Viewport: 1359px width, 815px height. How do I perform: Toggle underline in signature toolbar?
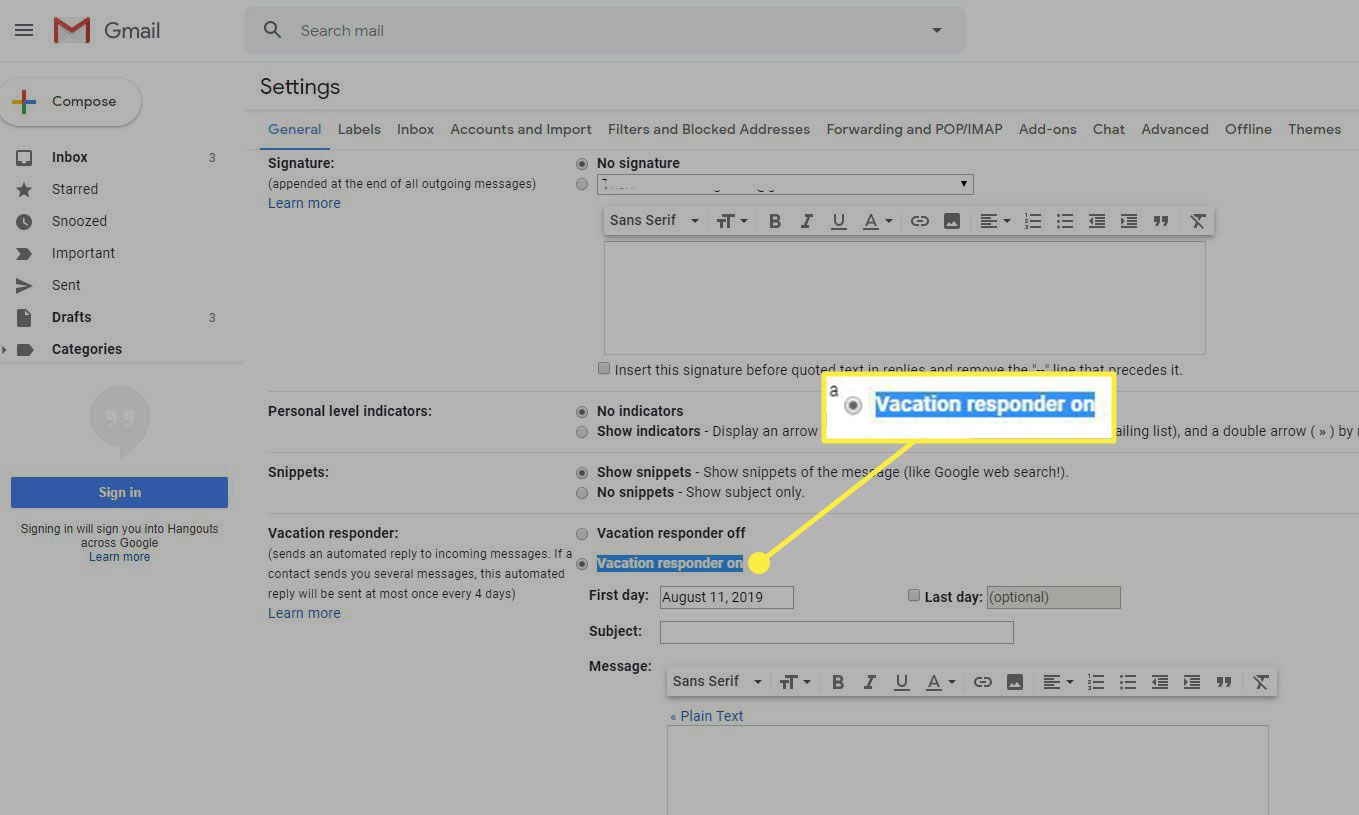pyautogui.click(x=838, y=221)
